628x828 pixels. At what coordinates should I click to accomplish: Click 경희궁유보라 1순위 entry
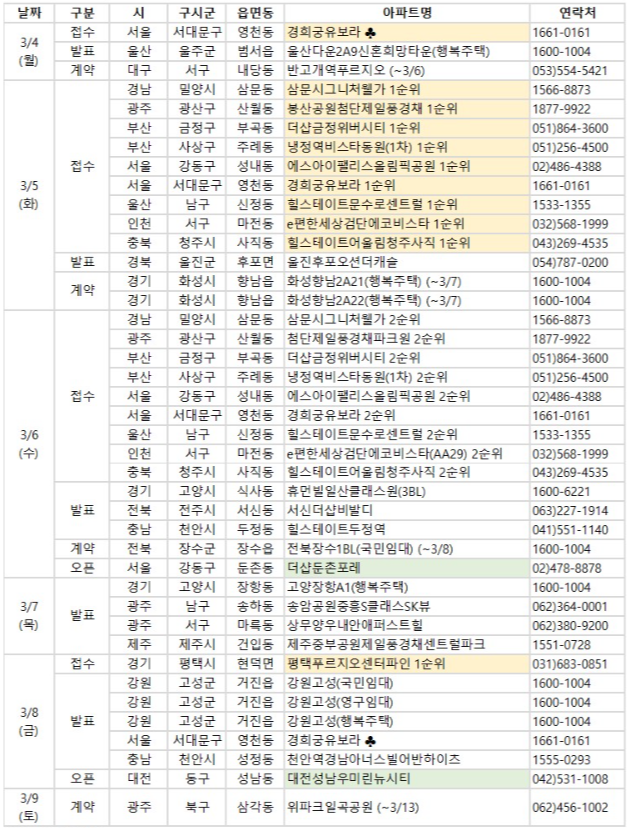tap(341, 185)
